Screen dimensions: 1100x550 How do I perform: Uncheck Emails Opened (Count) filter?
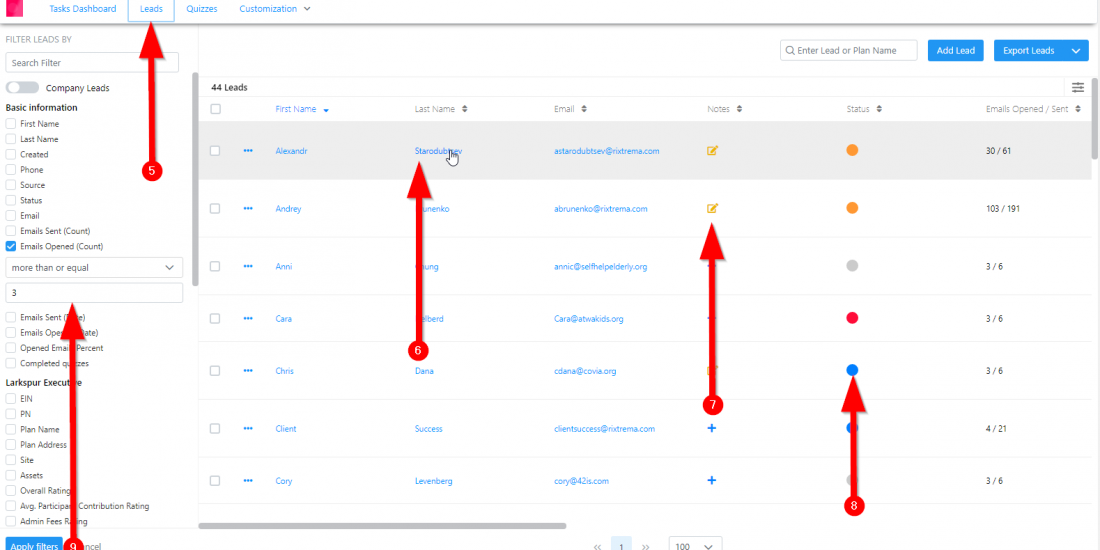(11, 246)
